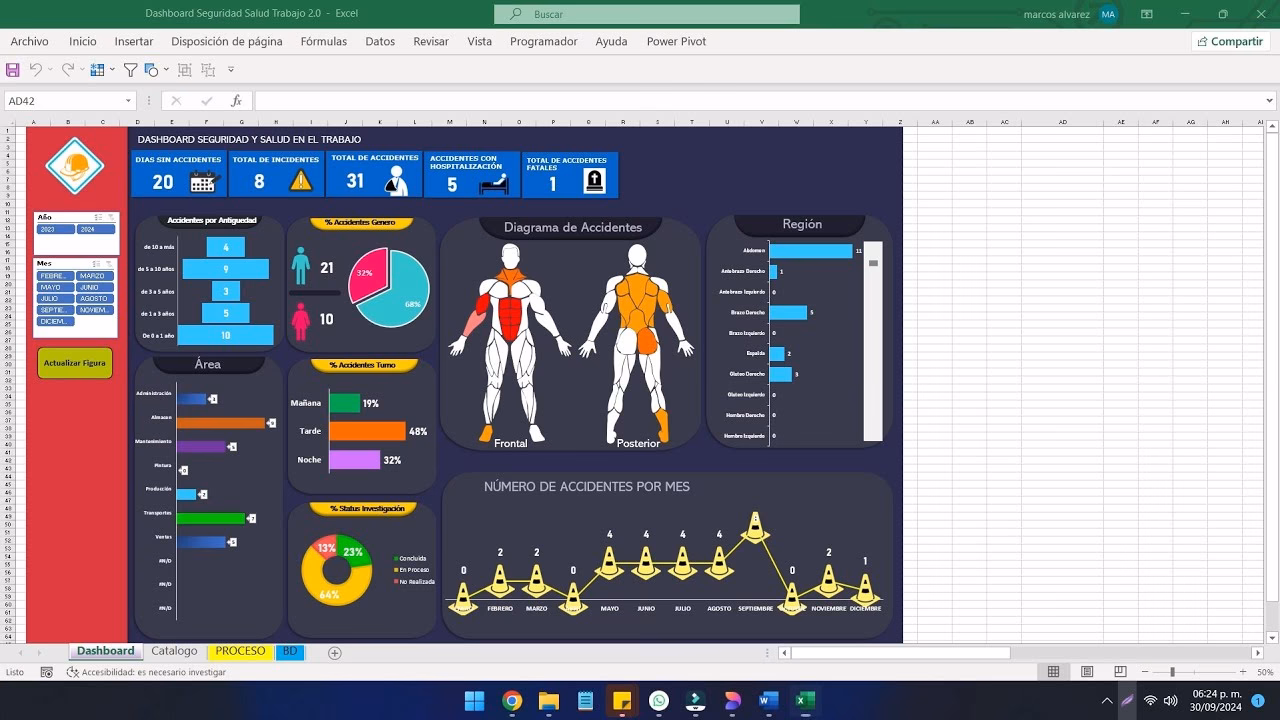This screenshot has height=720, width=1280.
Task: Click the zoom slider in status bar
Action: click(x=1172, y=672)
